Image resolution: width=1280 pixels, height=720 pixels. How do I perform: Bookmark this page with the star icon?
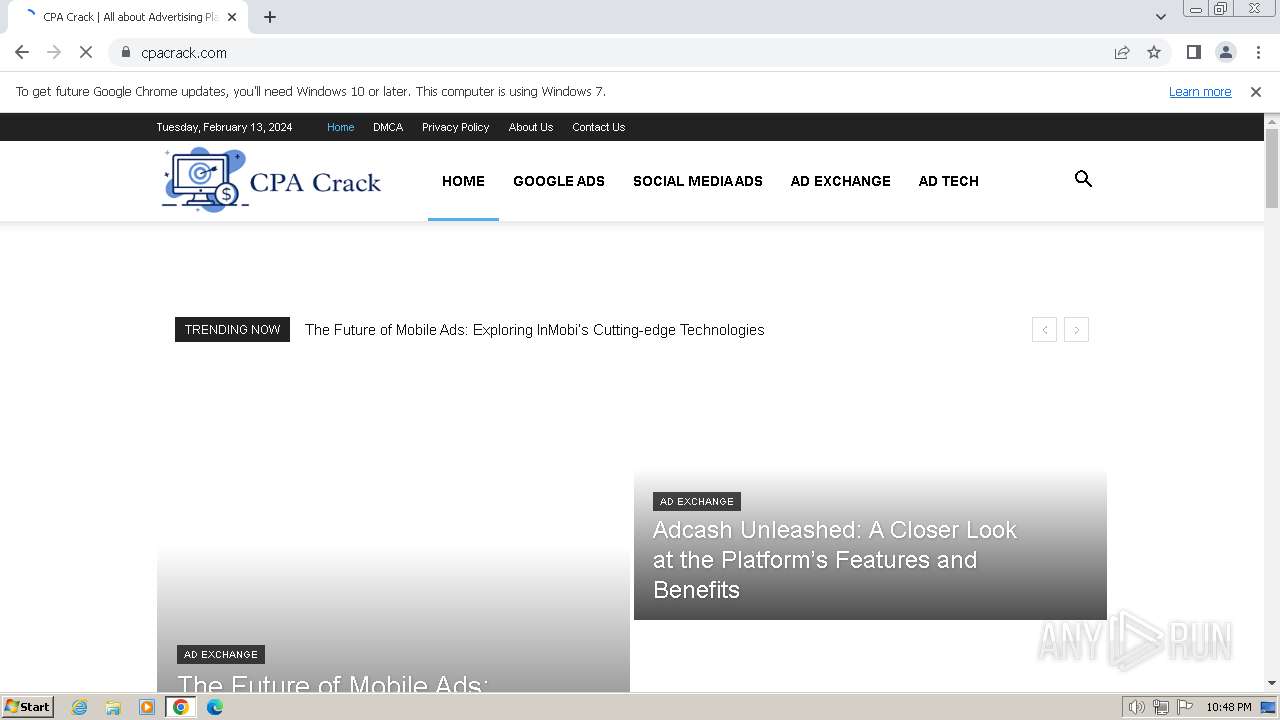[1154, 52]
